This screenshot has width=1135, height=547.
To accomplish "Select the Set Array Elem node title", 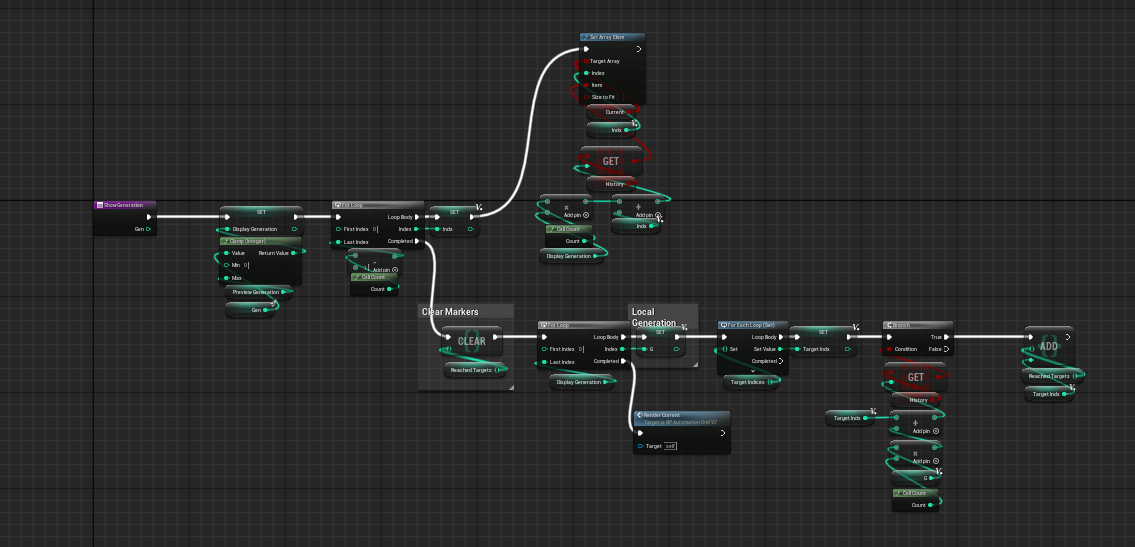I will (607, 37).
